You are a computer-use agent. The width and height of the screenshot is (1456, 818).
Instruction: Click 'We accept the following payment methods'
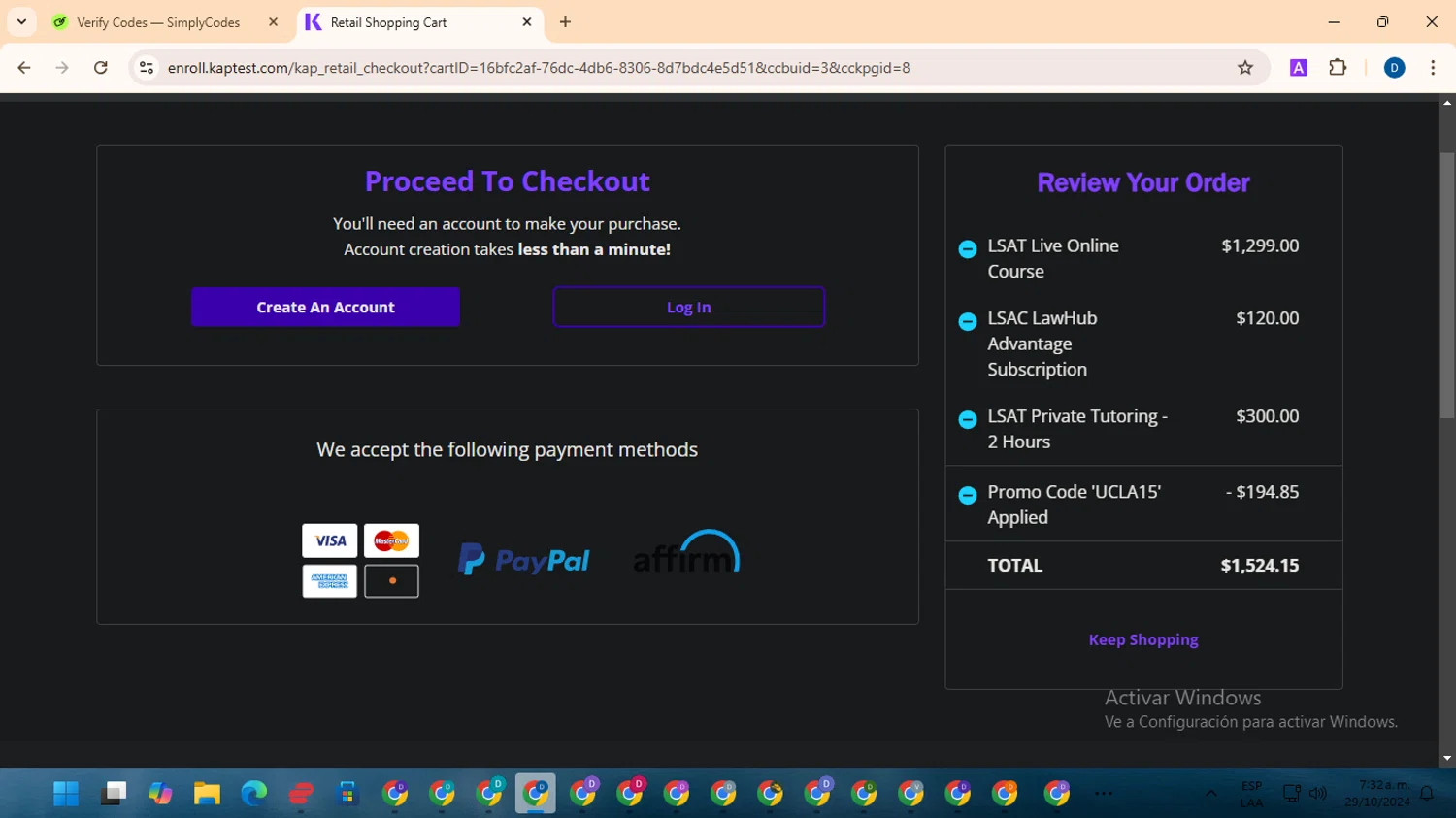click(x=507, y=449)
